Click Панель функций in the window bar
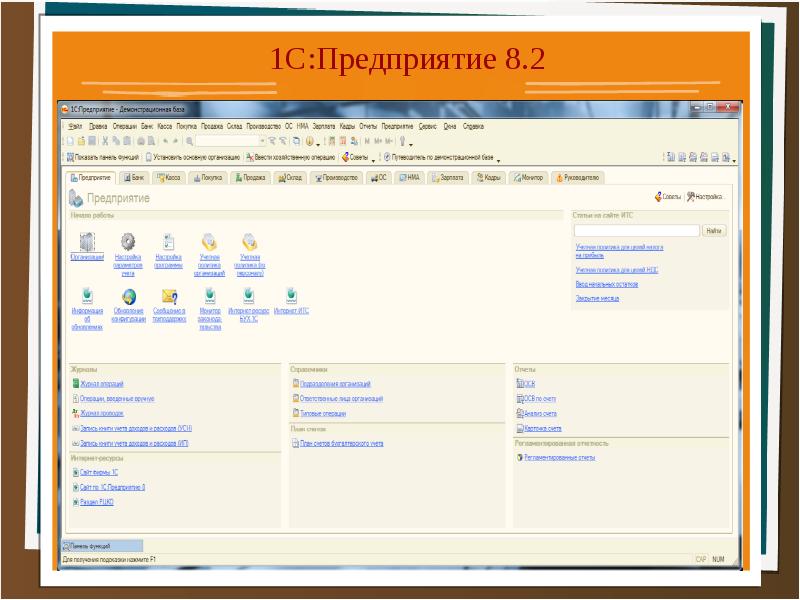 point(90,546)
